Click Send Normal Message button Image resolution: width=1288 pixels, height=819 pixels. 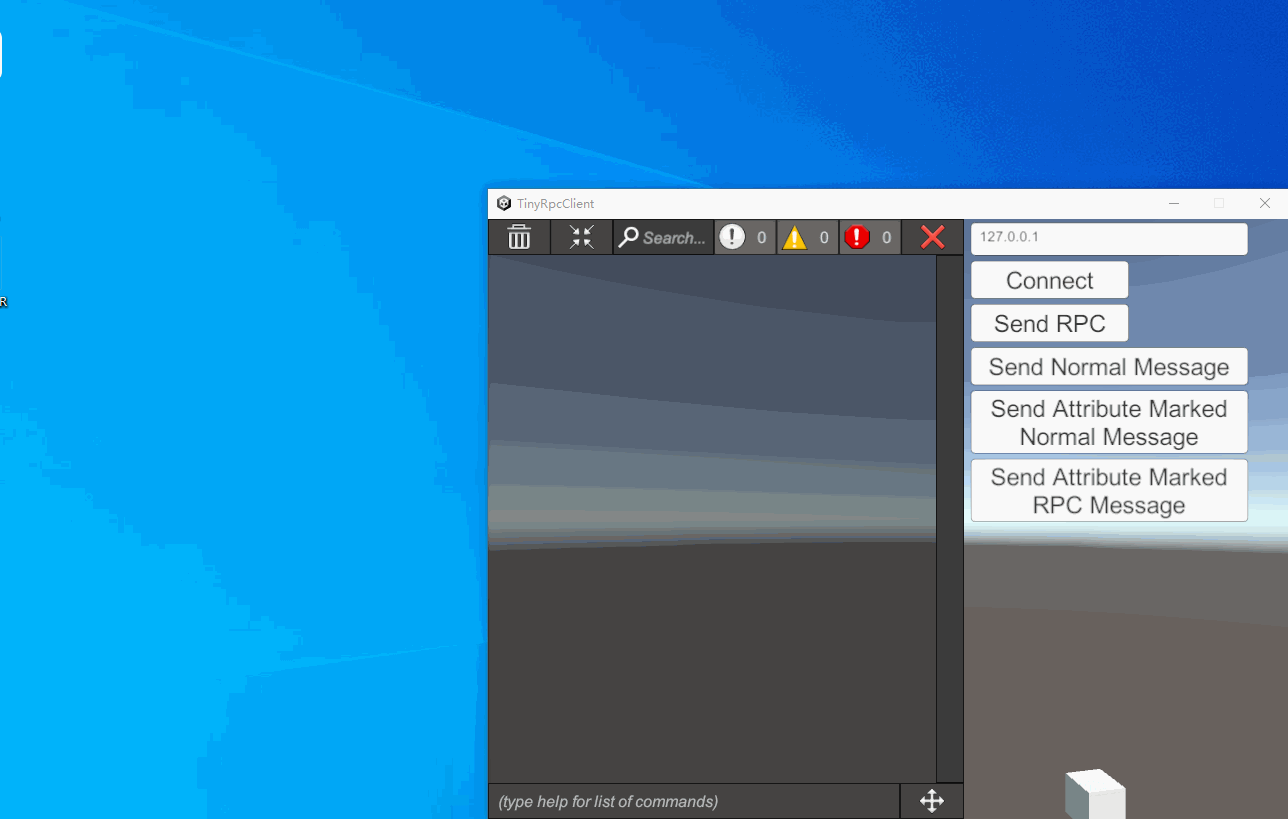coord(1109,366)
